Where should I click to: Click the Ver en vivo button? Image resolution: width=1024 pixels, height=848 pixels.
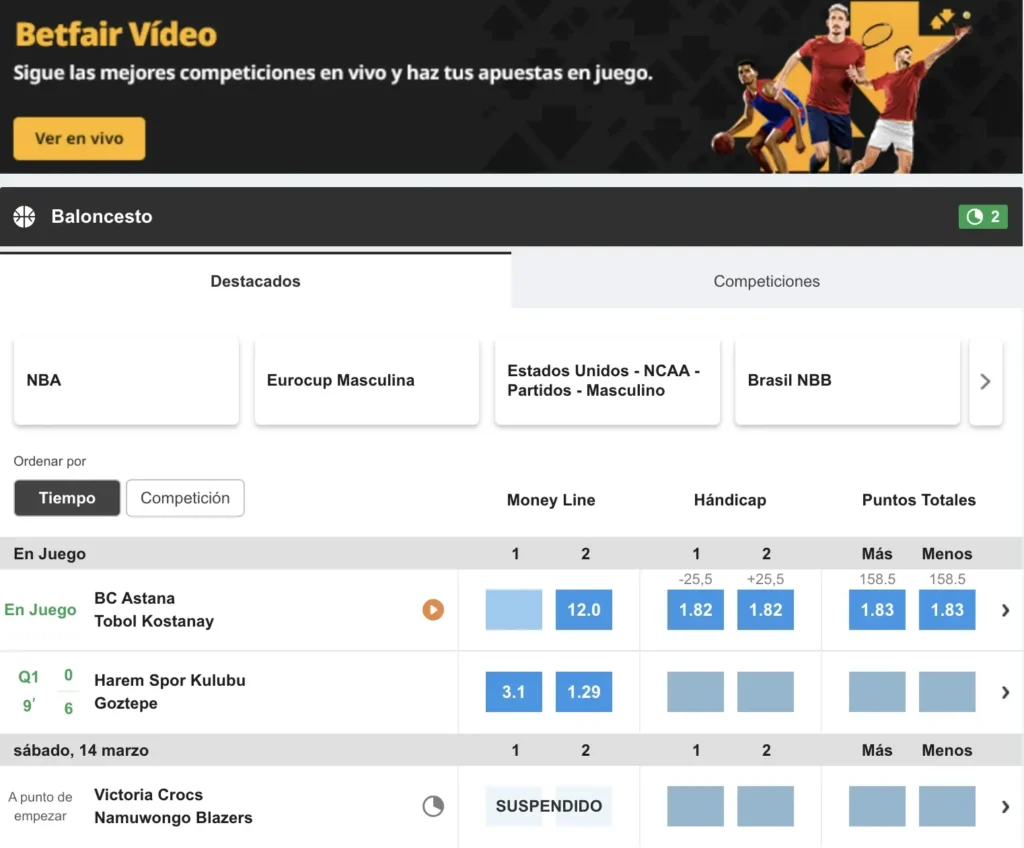(x=79, y=139)
